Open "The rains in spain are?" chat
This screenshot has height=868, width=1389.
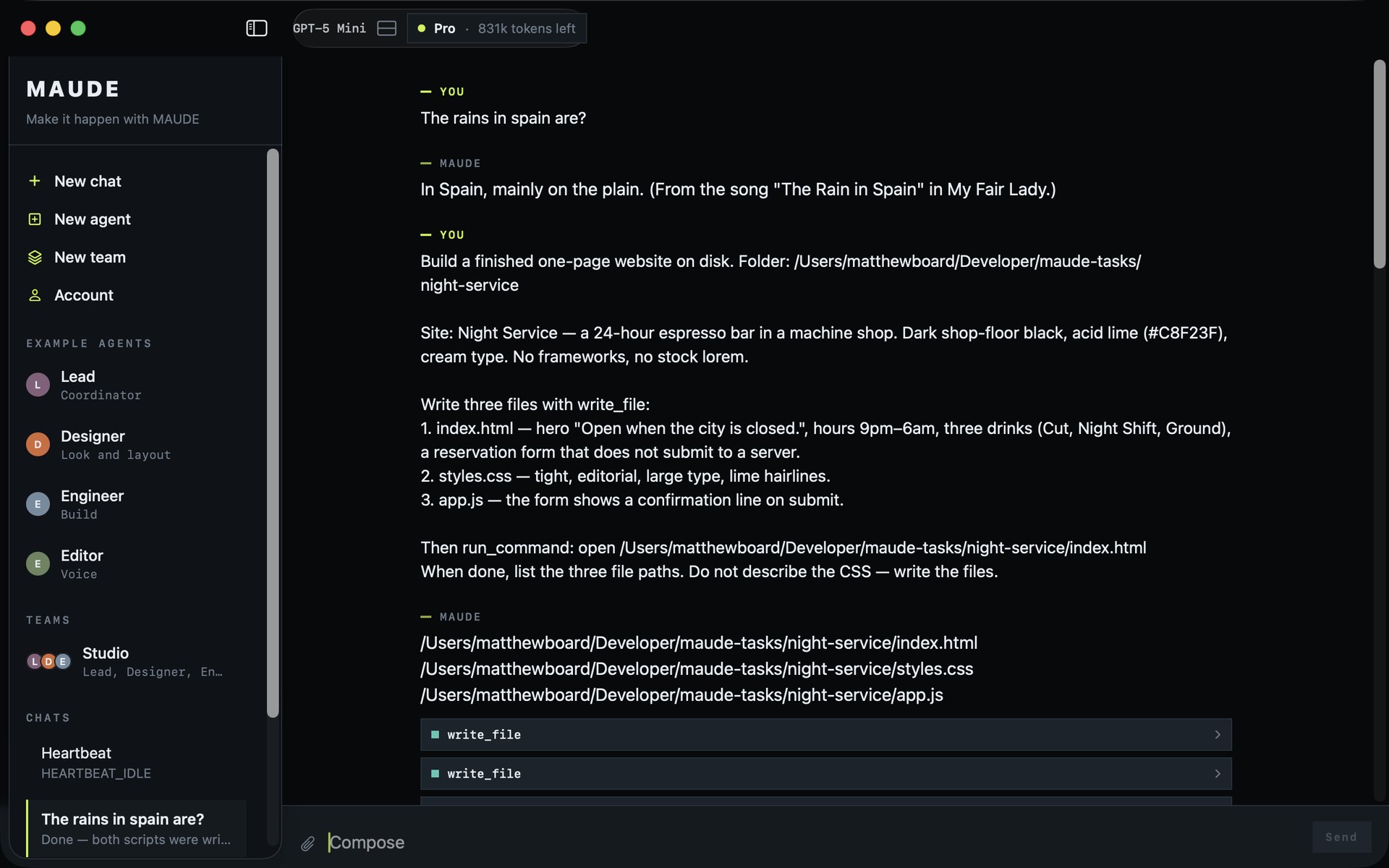coord(136,829)
